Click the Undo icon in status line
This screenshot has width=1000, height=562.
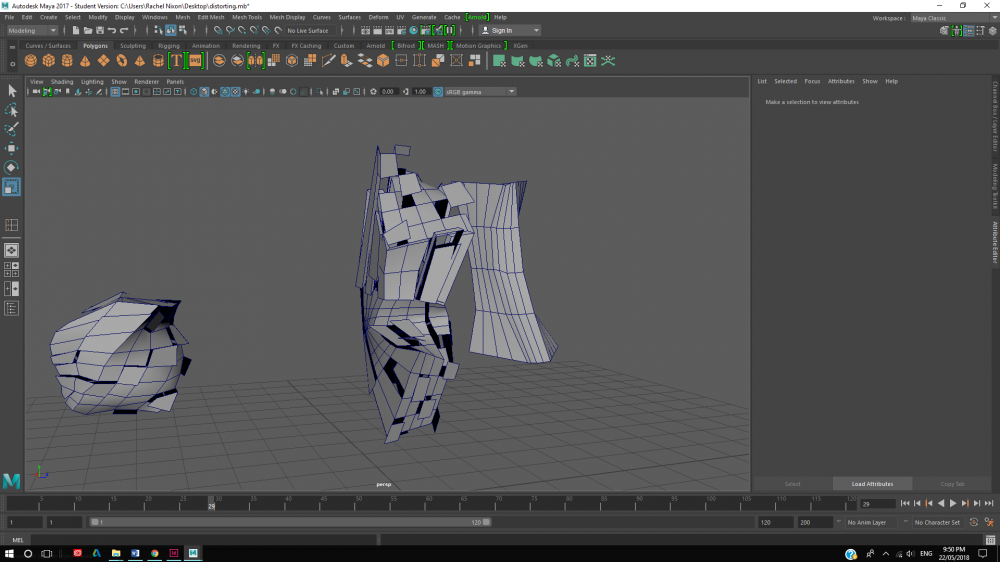[111, 31]
